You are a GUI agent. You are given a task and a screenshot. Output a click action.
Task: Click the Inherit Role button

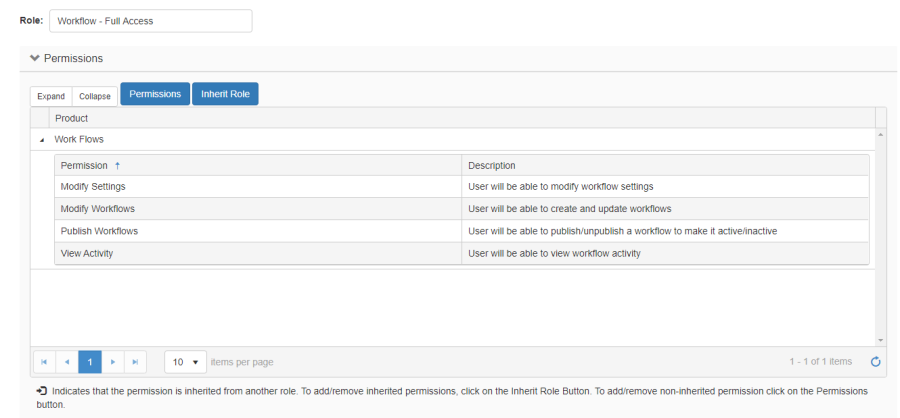coord(225,94)
